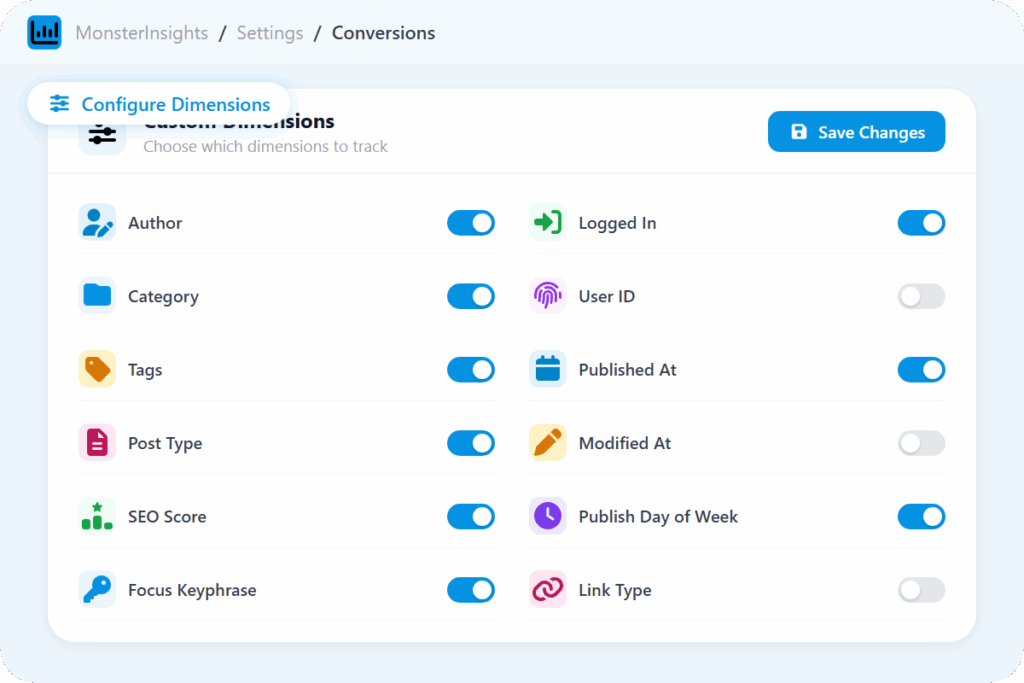This screenshot has height=683, width=1024.
Task: Click the Publish Day of Week clock icon
Action: coord(547,517)
